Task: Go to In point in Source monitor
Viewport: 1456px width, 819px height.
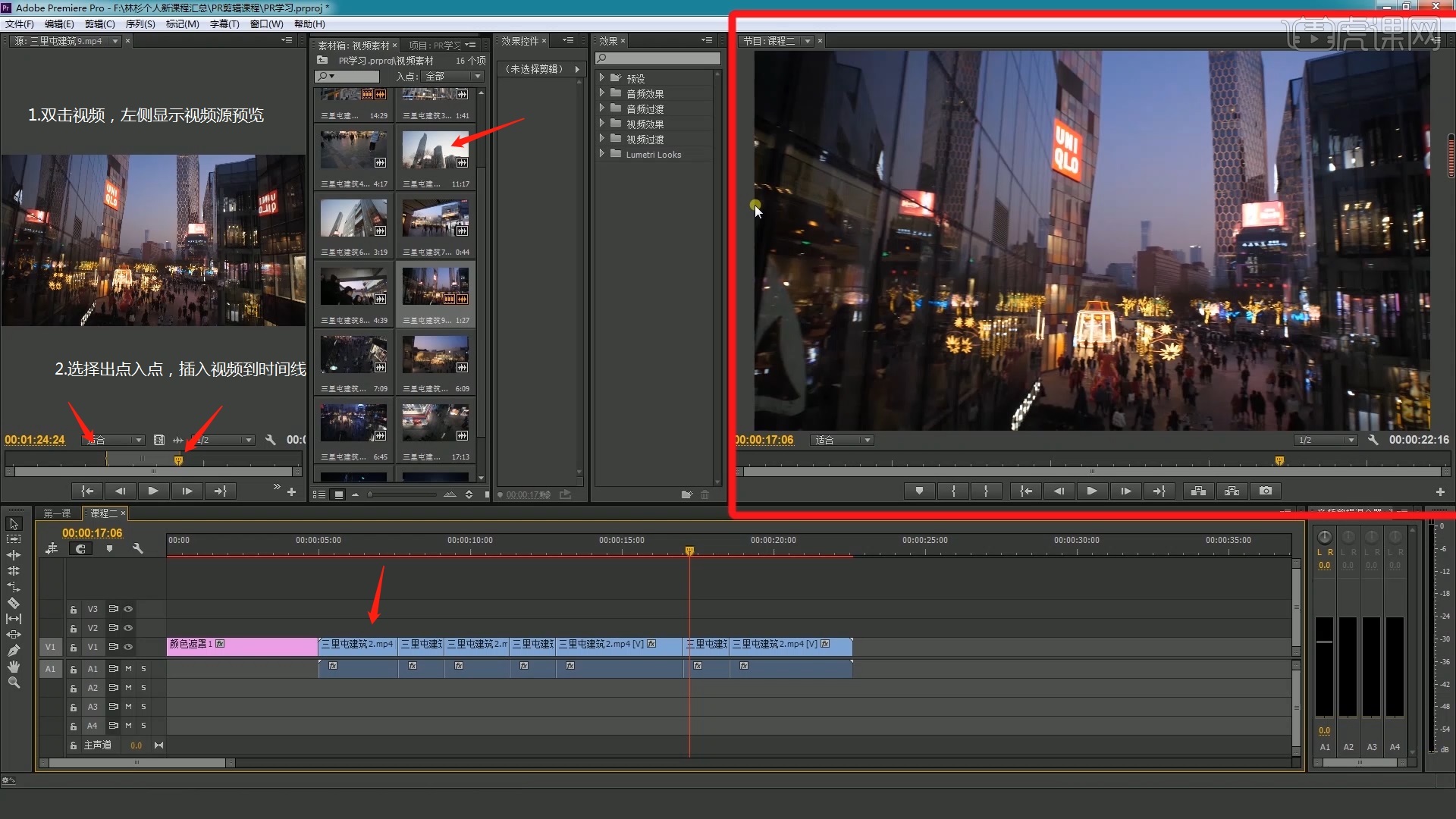Action: (87, 491)
